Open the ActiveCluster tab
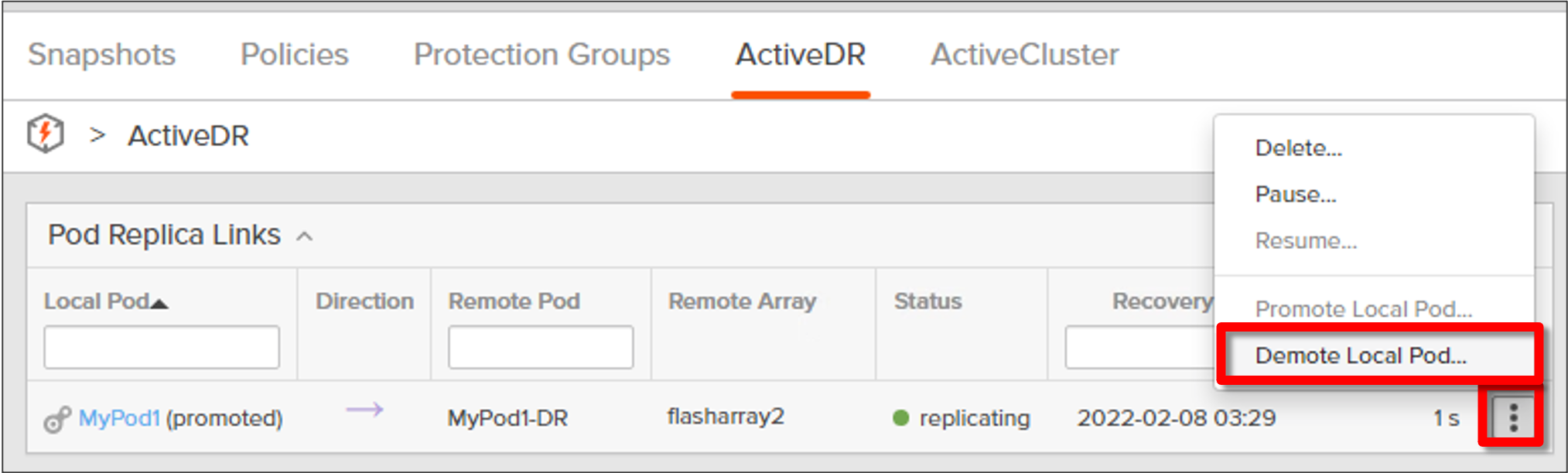 (1025, 55)
